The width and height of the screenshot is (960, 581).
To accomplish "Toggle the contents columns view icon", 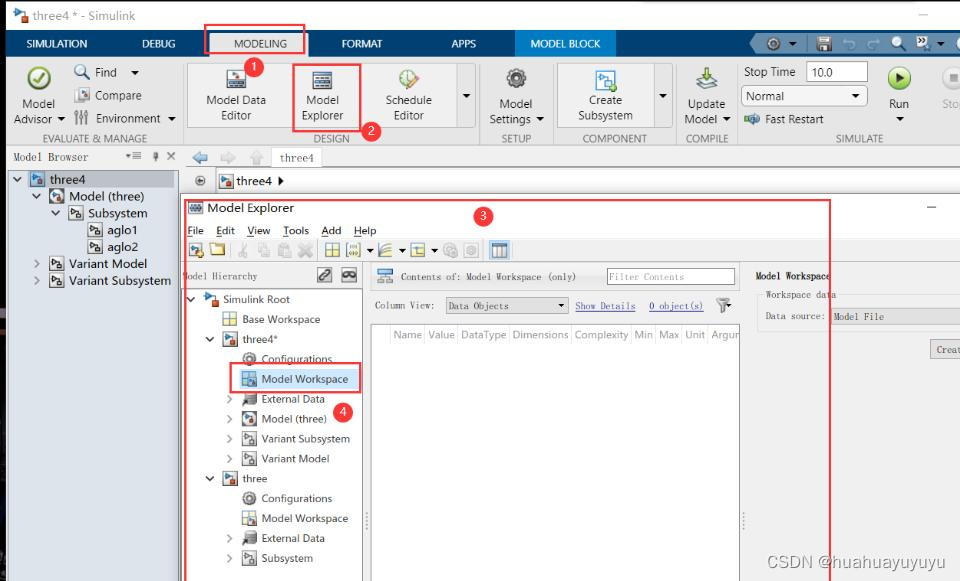I will tap(499, 250).
